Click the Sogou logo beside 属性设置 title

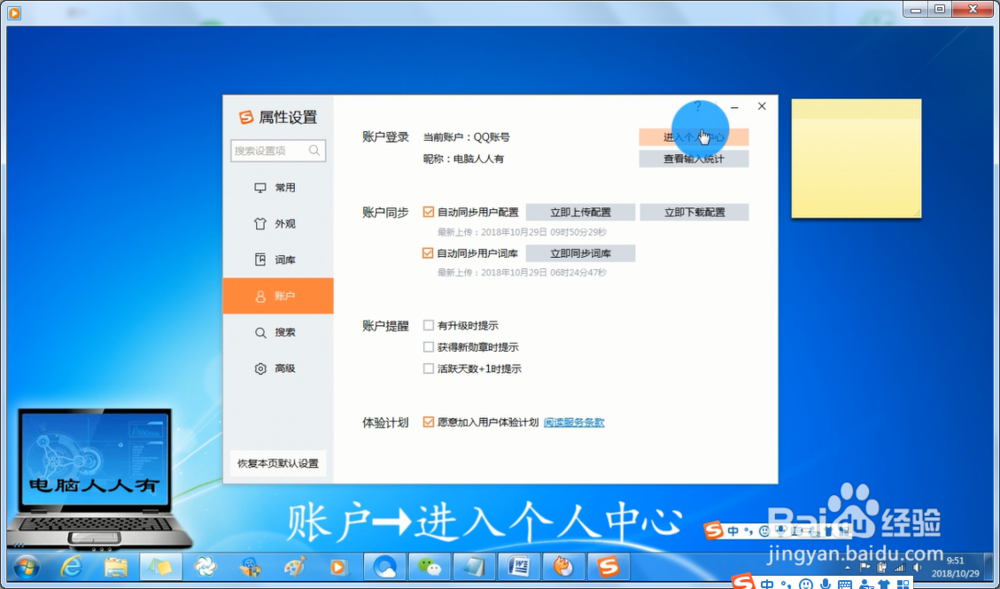(x=246, y=117)
